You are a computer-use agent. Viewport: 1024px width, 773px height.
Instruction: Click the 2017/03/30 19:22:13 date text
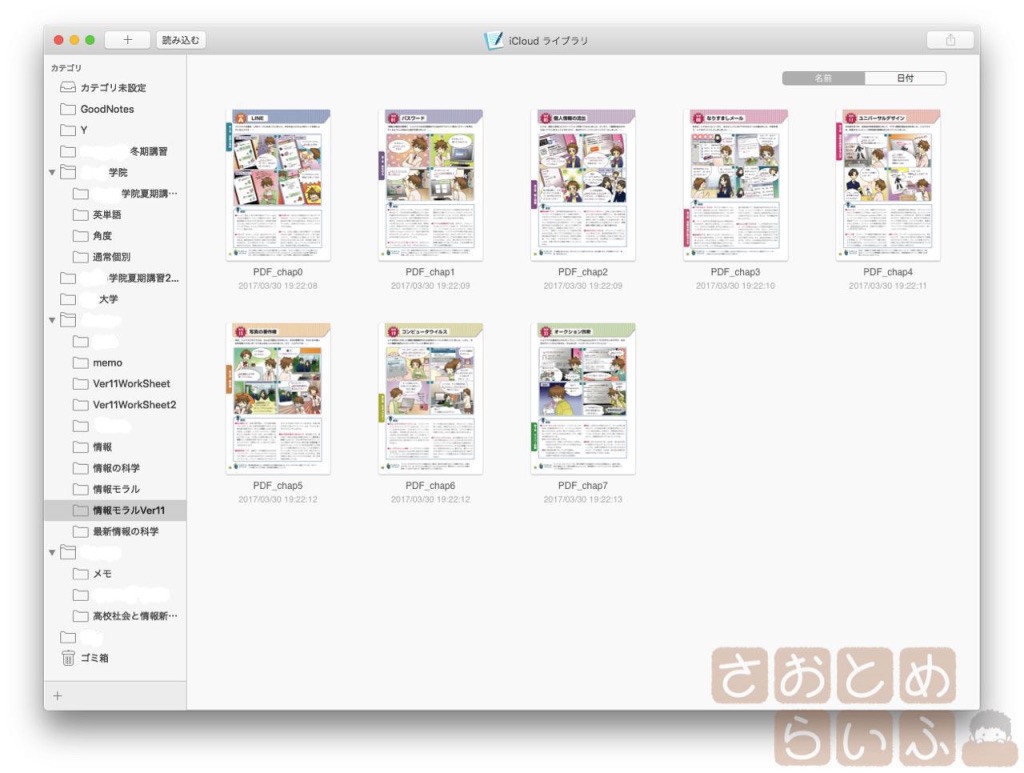click(583, 499)
